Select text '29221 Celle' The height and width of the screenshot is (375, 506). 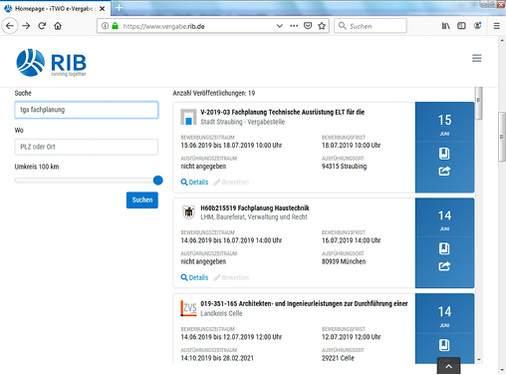click(338, 358)
